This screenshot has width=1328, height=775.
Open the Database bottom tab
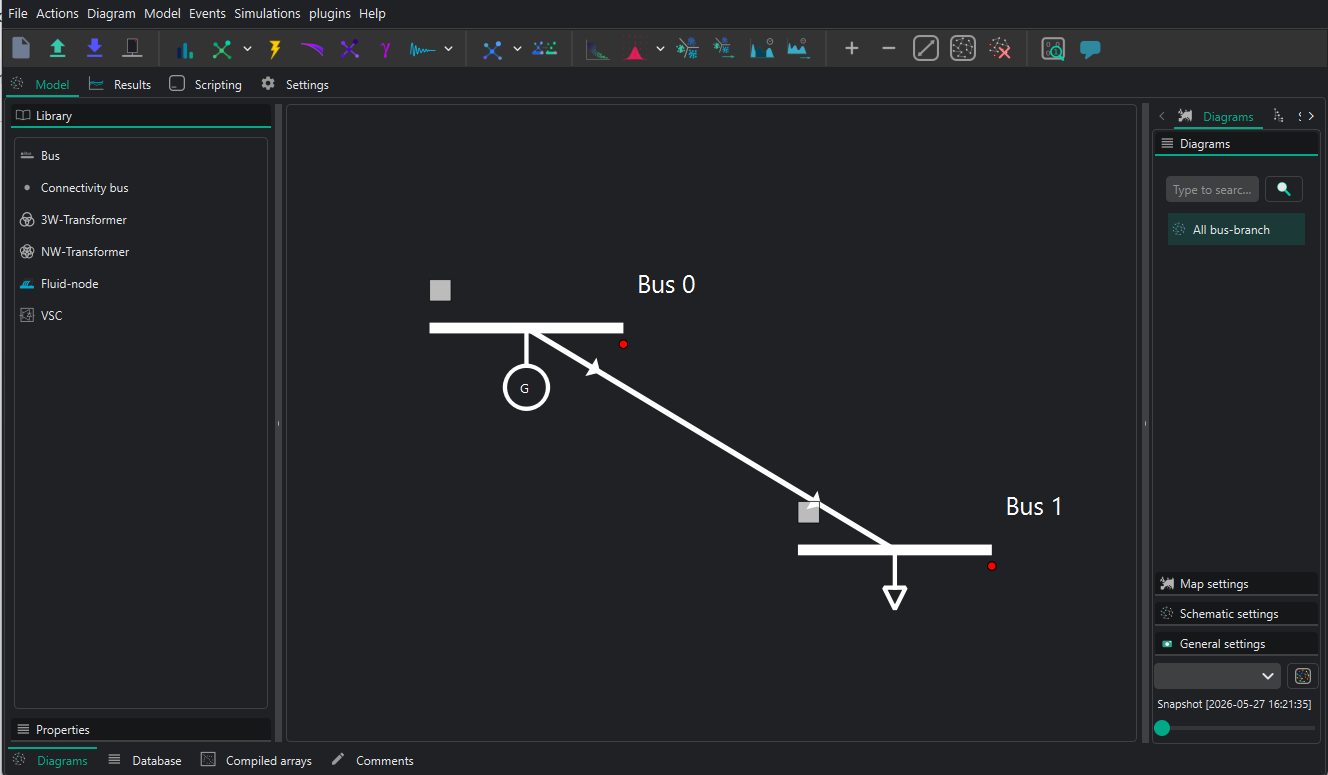coord(146,761)
